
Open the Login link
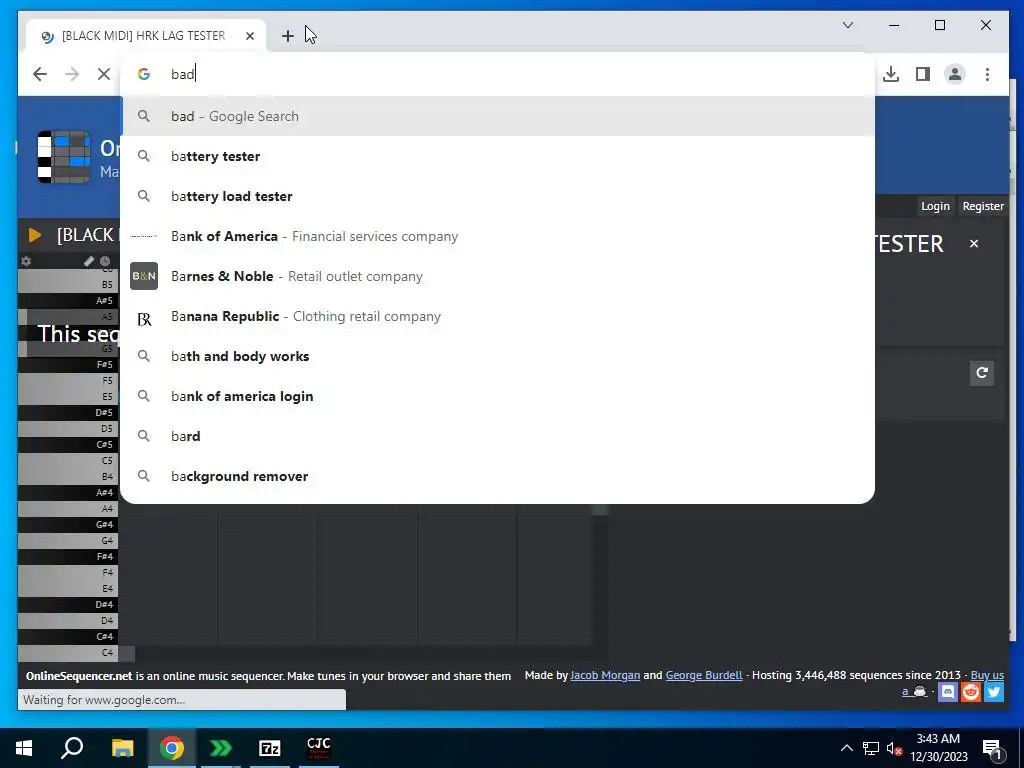pos(935,206)
